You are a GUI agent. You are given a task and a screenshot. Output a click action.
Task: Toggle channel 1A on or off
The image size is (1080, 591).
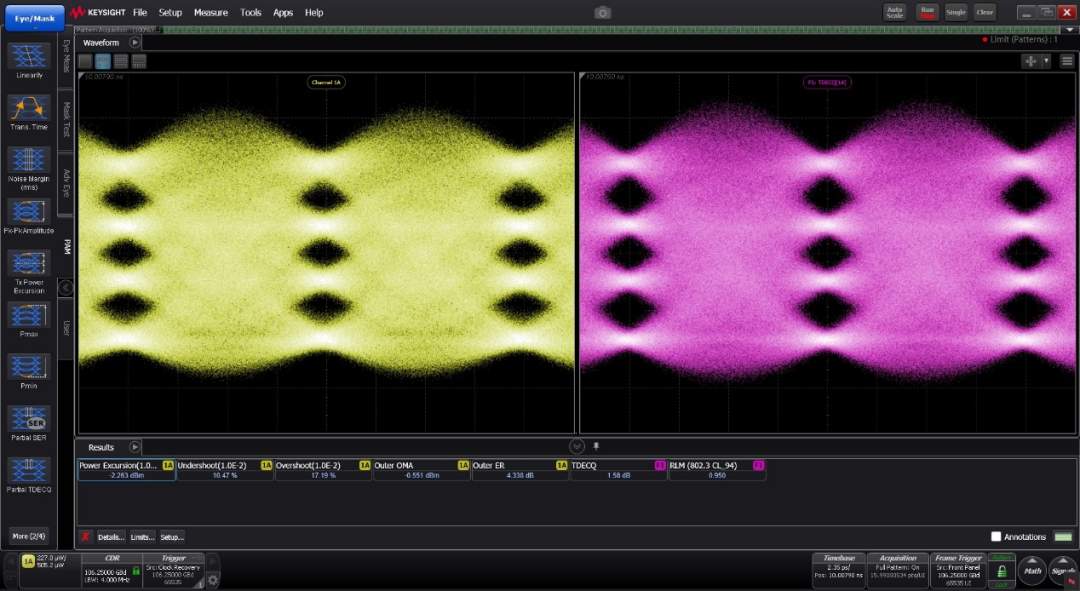pos(27,561)
